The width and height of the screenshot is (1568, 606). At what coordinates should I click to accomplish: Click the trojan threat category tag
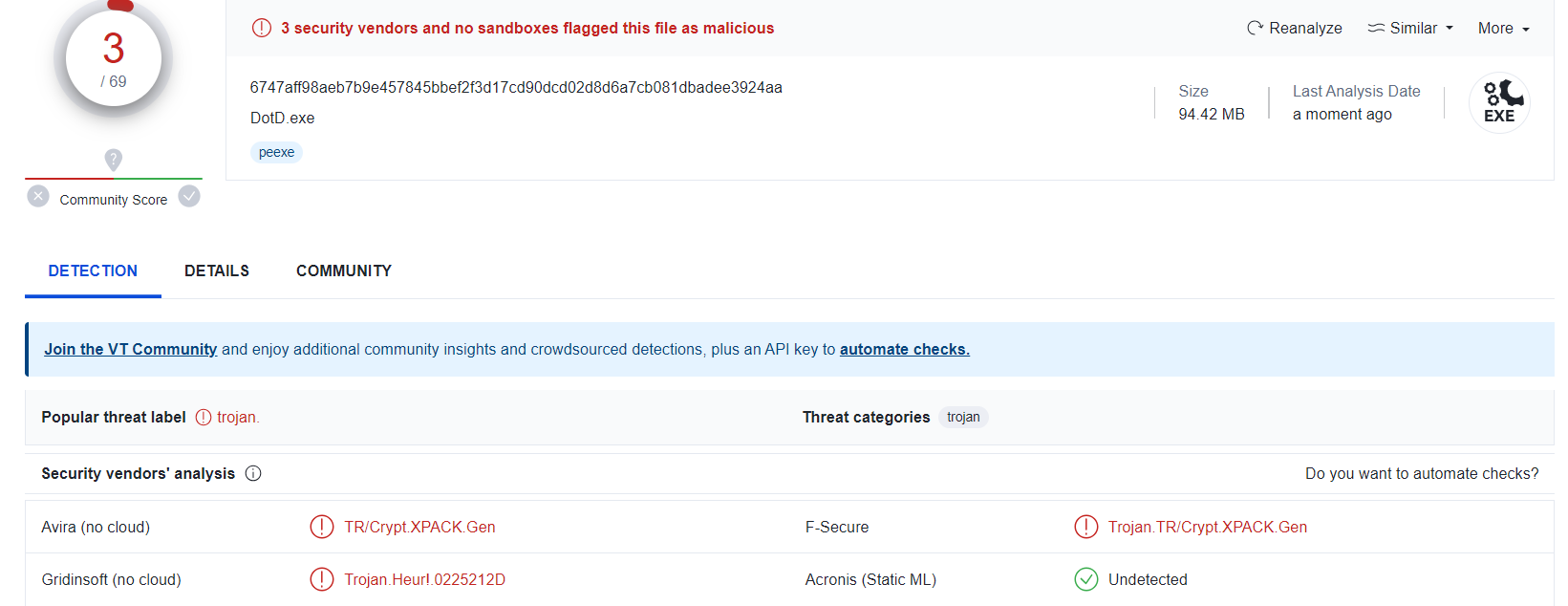point(963,418)
